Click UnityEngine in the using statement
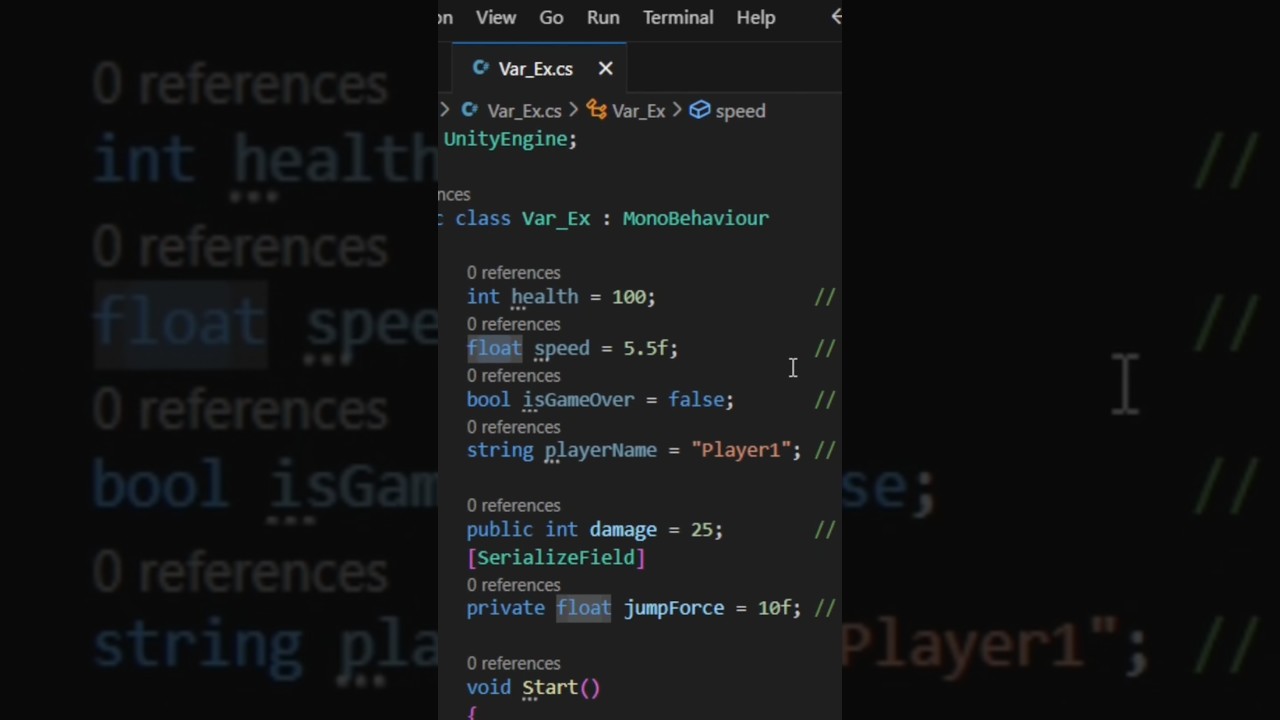Screen dimensions: 1280x720 point(506,139)
